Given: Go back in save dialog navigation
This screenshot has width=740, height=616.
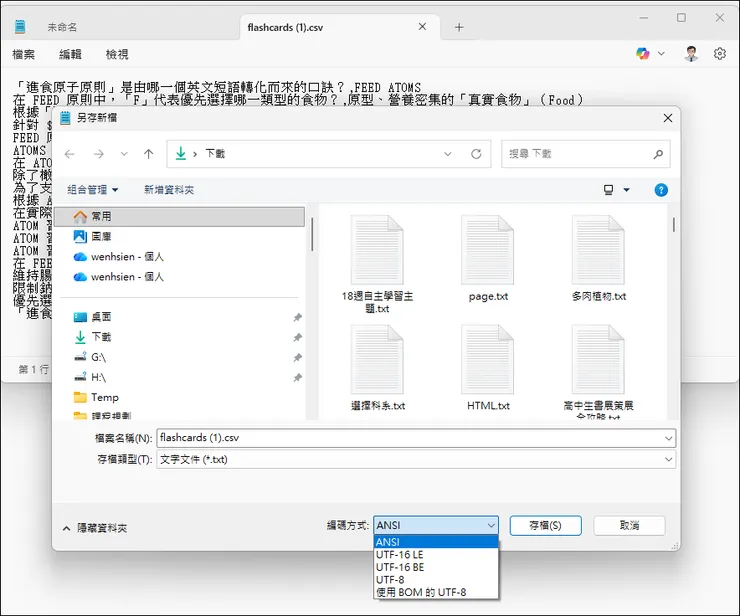Looking at the screenshot, I should 70,154.
